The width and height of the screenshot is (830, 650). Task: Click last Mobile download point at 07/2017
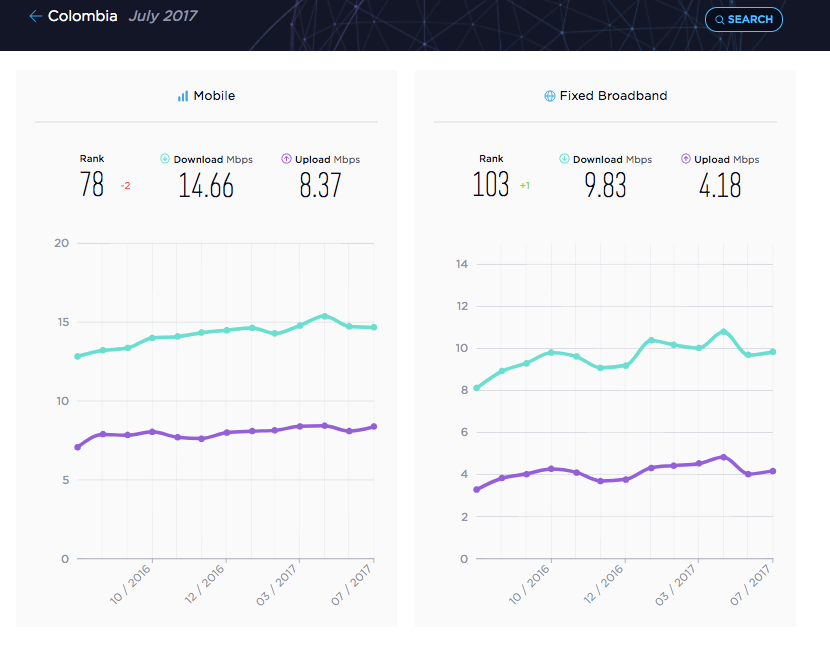(374, 327)
